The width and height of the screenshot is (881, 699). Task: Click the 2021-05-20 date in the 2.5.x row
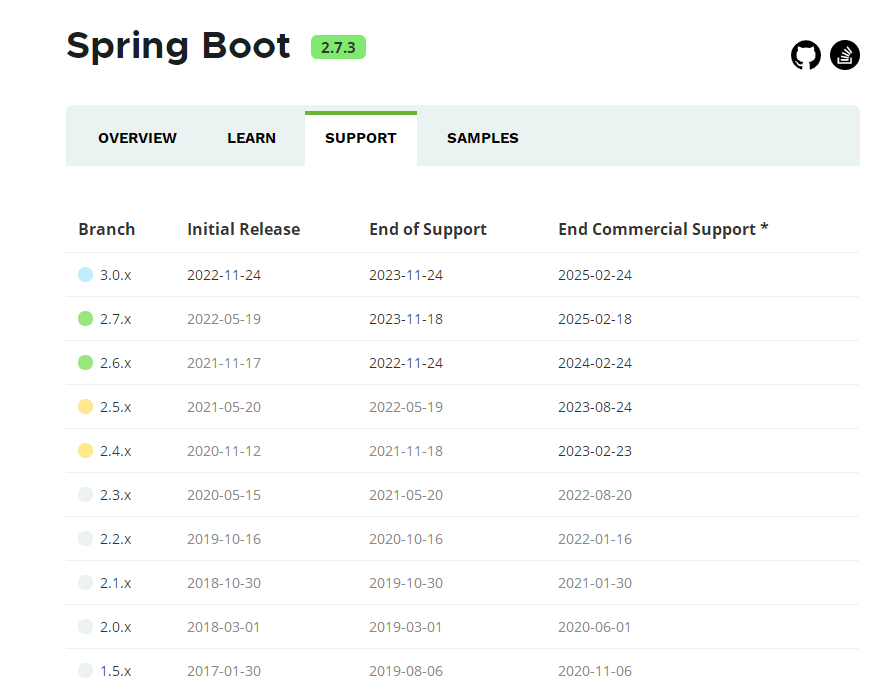[x=224, y=407]
